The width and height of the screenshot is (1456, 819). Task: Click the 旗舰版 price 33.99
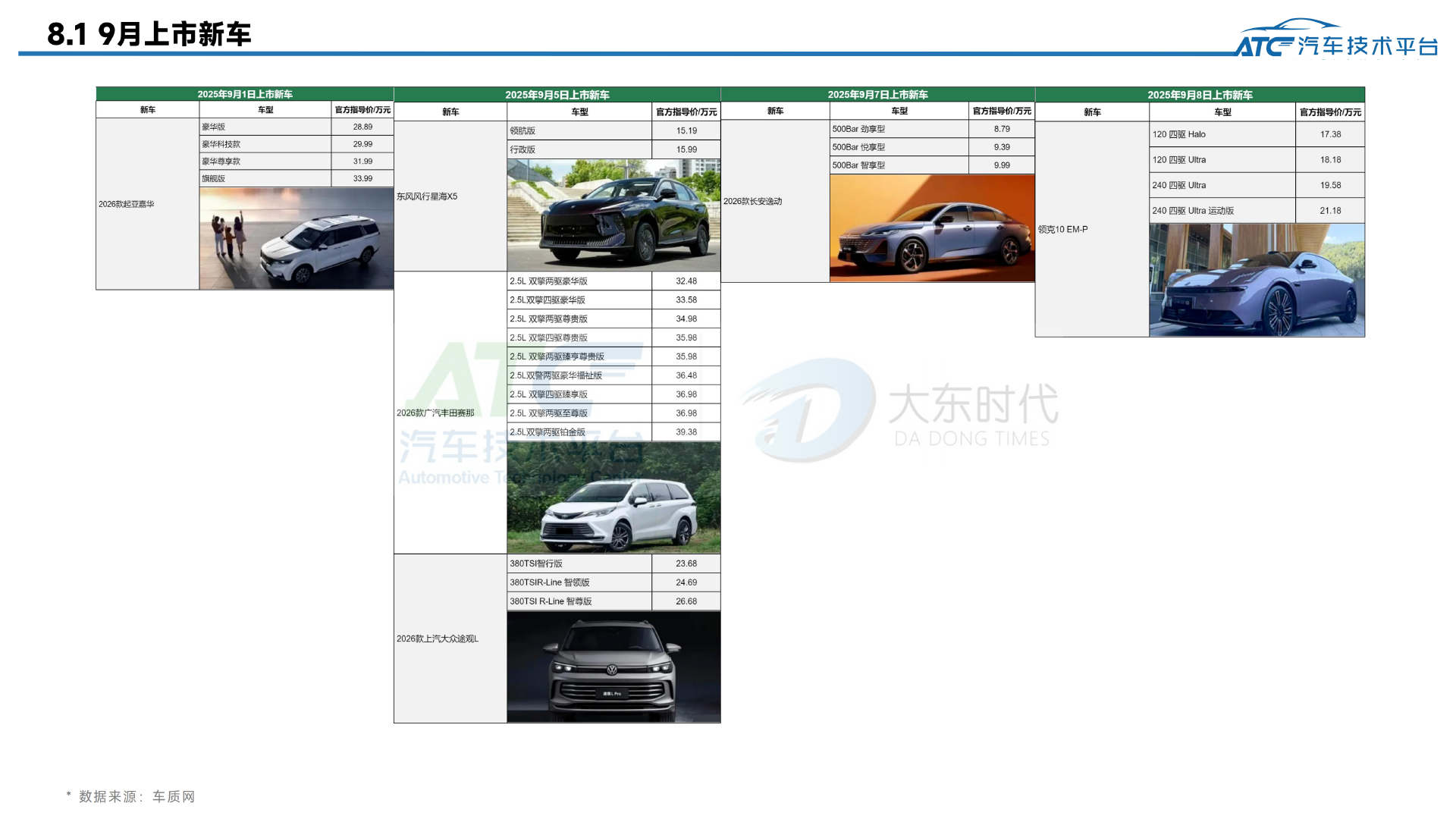tap(362, 177)
